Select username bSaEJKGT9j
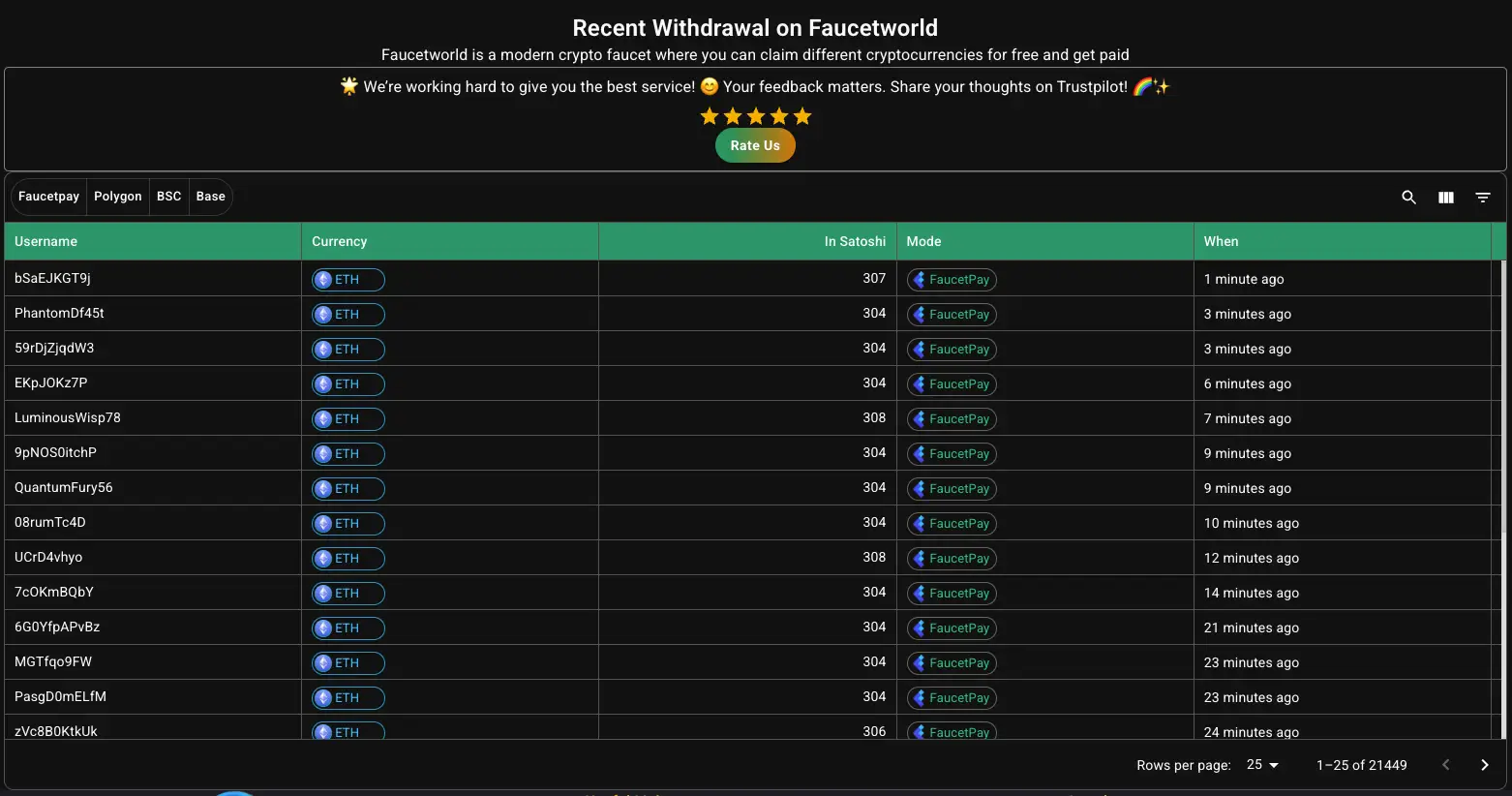1512x796 pixels. (52, 278)
